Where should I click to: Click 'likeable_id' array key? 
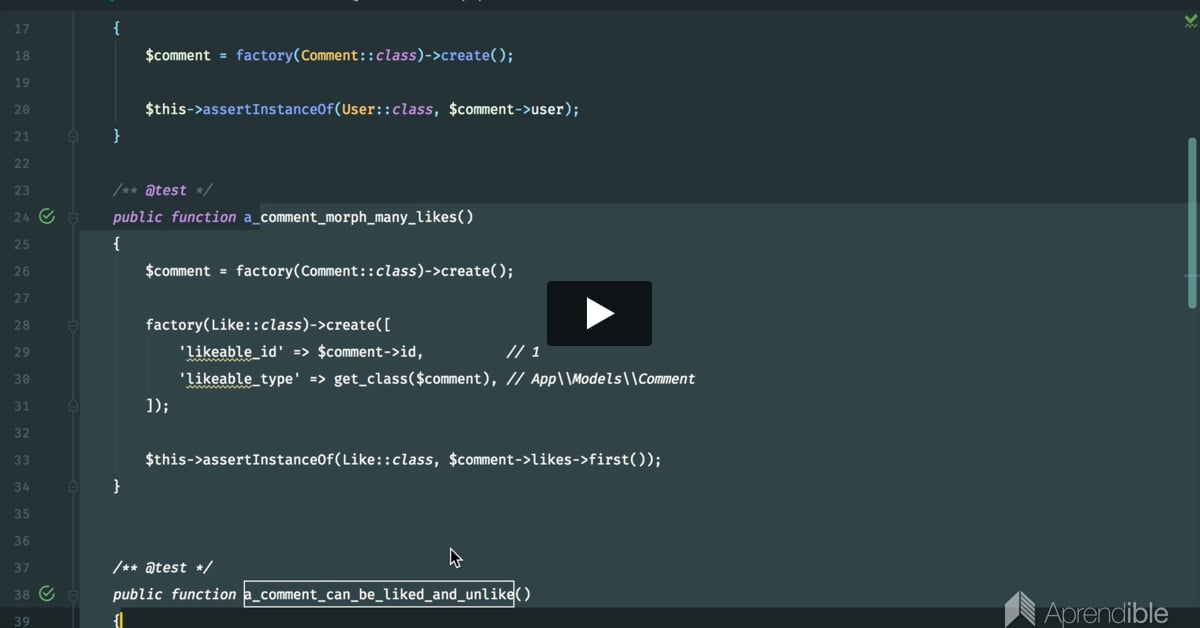coord(233,352)
